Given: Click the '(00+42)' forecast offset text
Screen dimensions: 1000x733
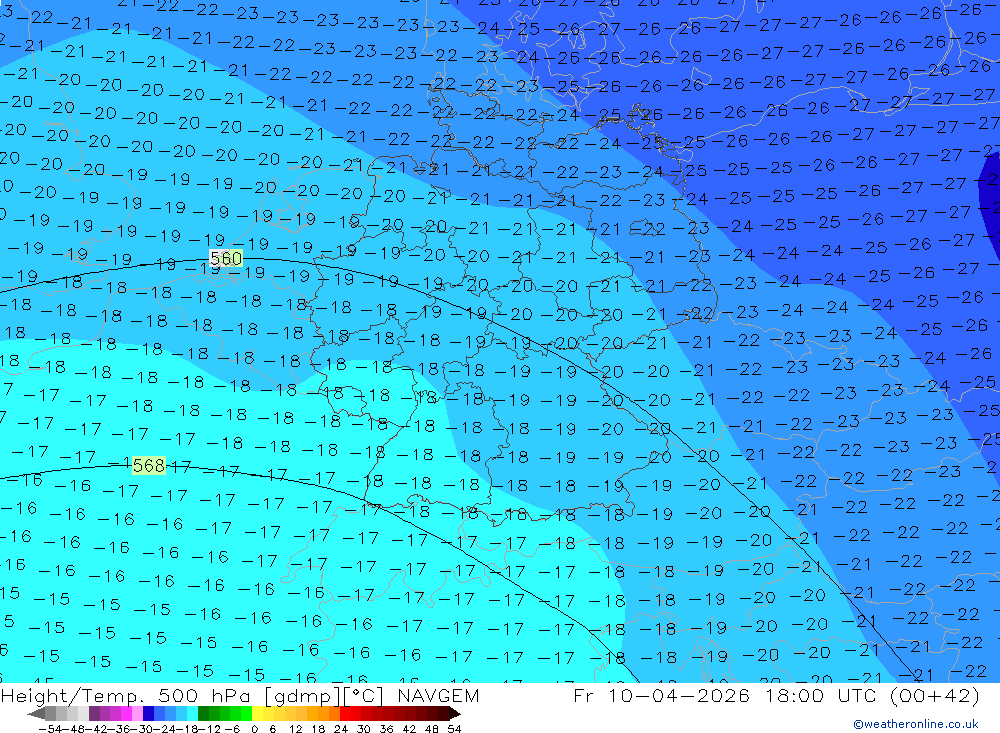Looking at the screenshot, I should click(934, 695).
